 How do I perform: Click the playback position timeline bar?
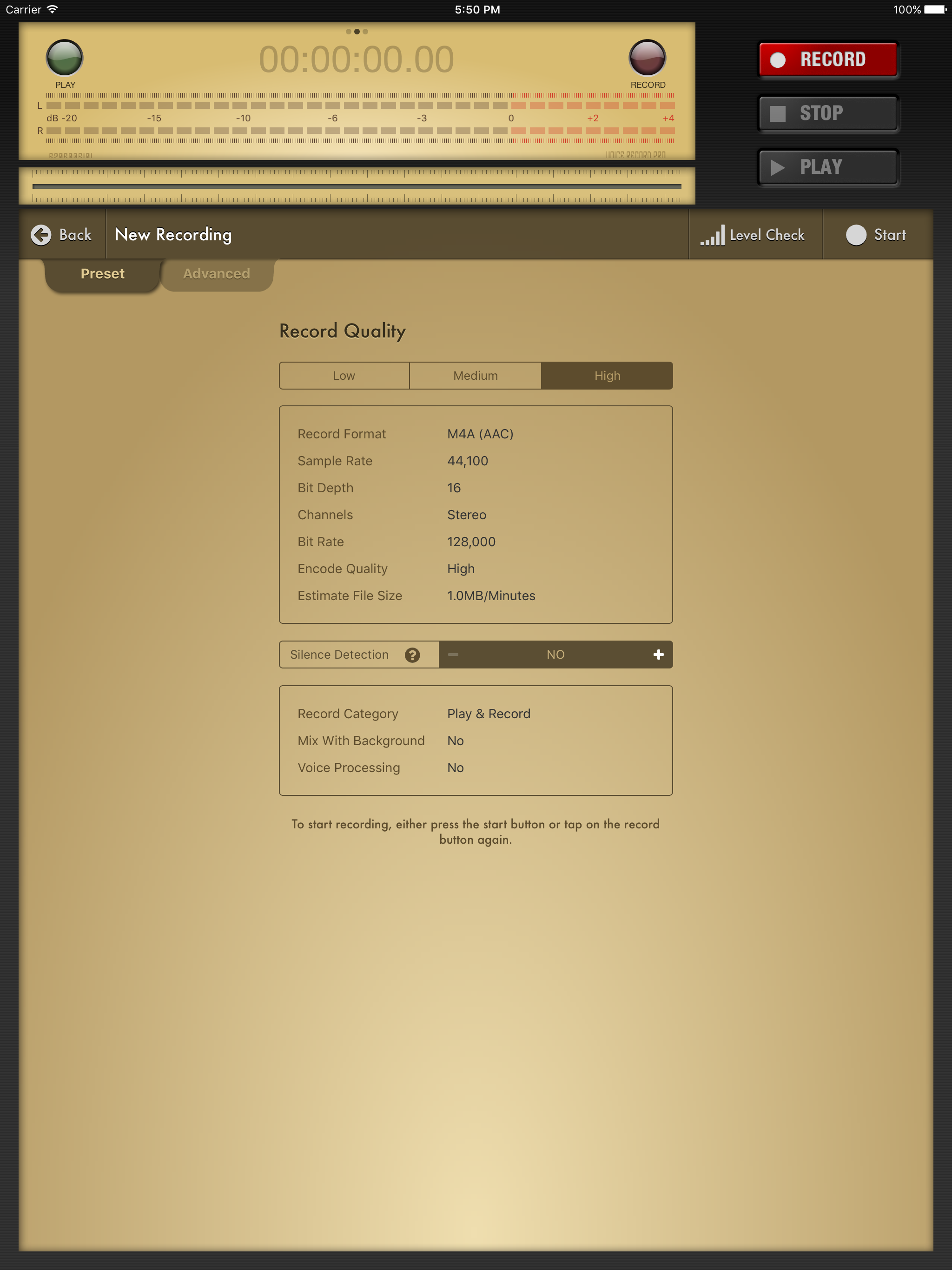(x=357, y=186)
